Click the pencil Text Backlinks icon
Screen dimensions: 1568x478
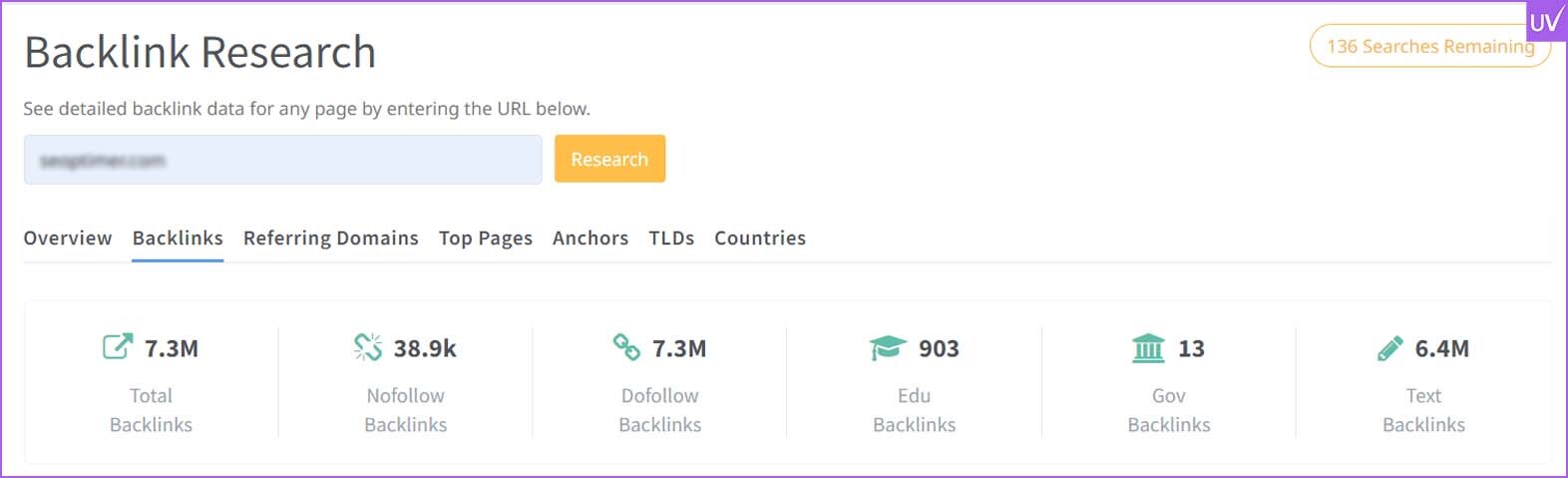pyautogui.click(x=1389, y=348)
